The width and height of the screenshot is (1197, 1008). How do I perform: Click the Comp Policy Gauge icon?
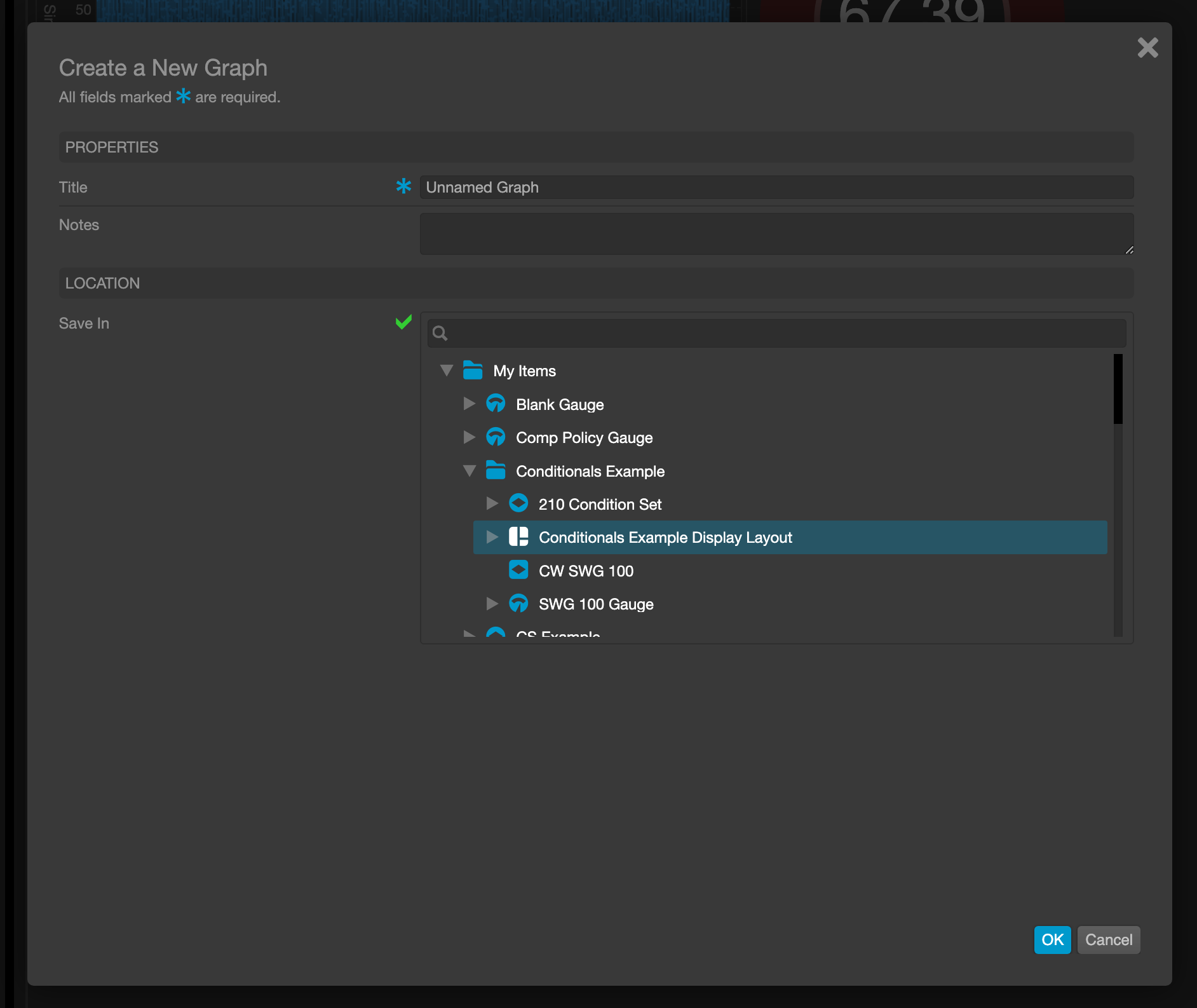(x=496, y=437)
